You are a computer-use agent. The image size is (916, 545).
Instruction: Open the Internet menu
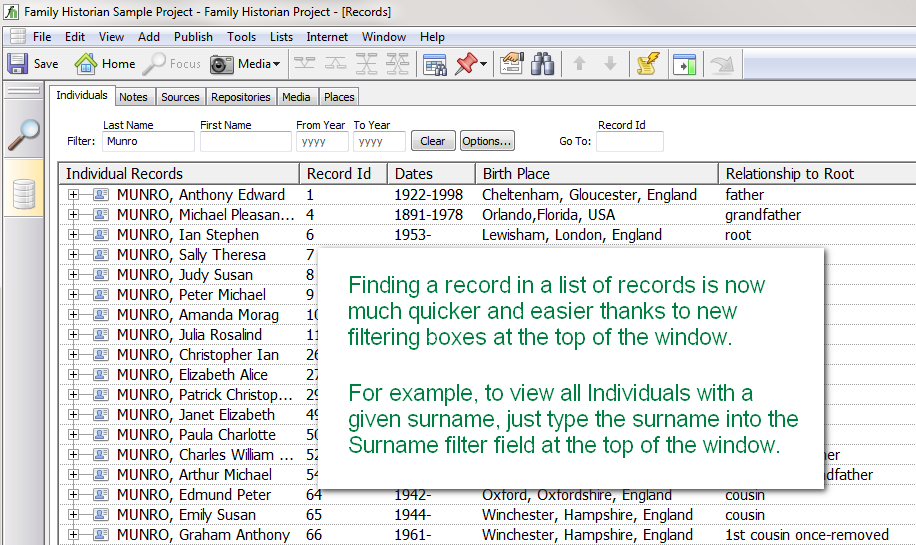[x=327, y=37]
